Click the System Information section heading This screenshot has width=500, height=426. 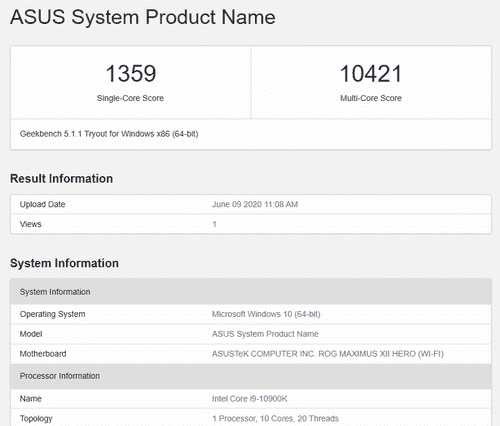click(x=64, y=263)
